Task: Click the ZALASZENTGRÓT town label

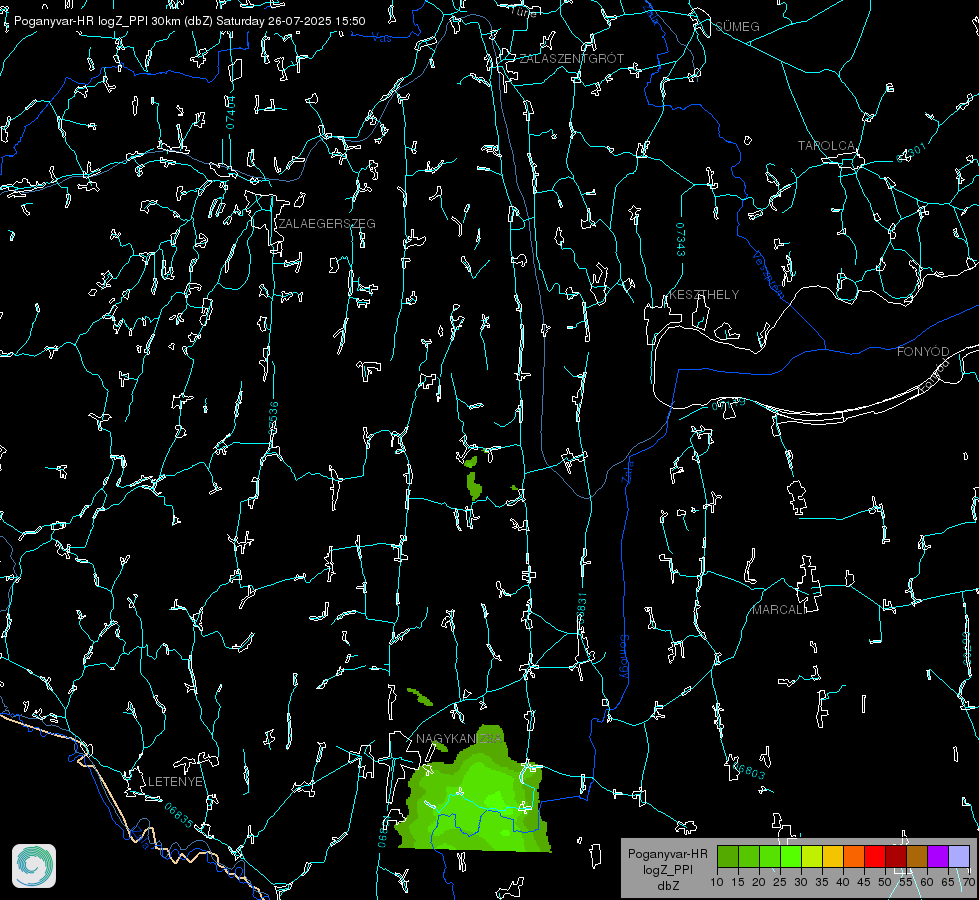Action: (x=571, y=59)
